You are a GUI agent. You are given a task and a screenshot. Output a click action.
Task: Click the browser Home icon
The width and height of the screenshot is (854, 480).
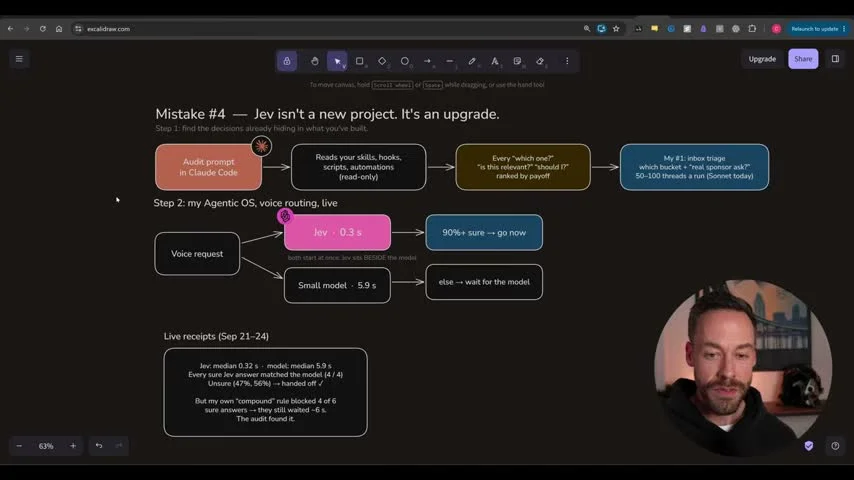(x=59, y=29)
